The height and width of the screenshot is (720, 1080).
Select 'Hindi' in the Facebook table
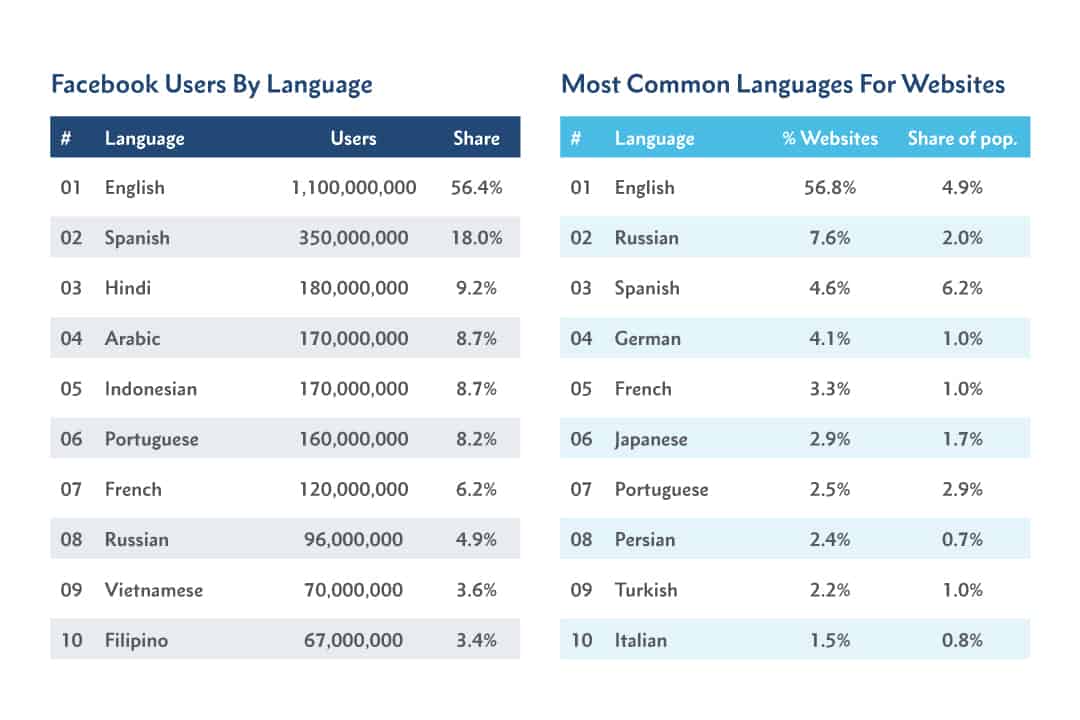(127, 288)
